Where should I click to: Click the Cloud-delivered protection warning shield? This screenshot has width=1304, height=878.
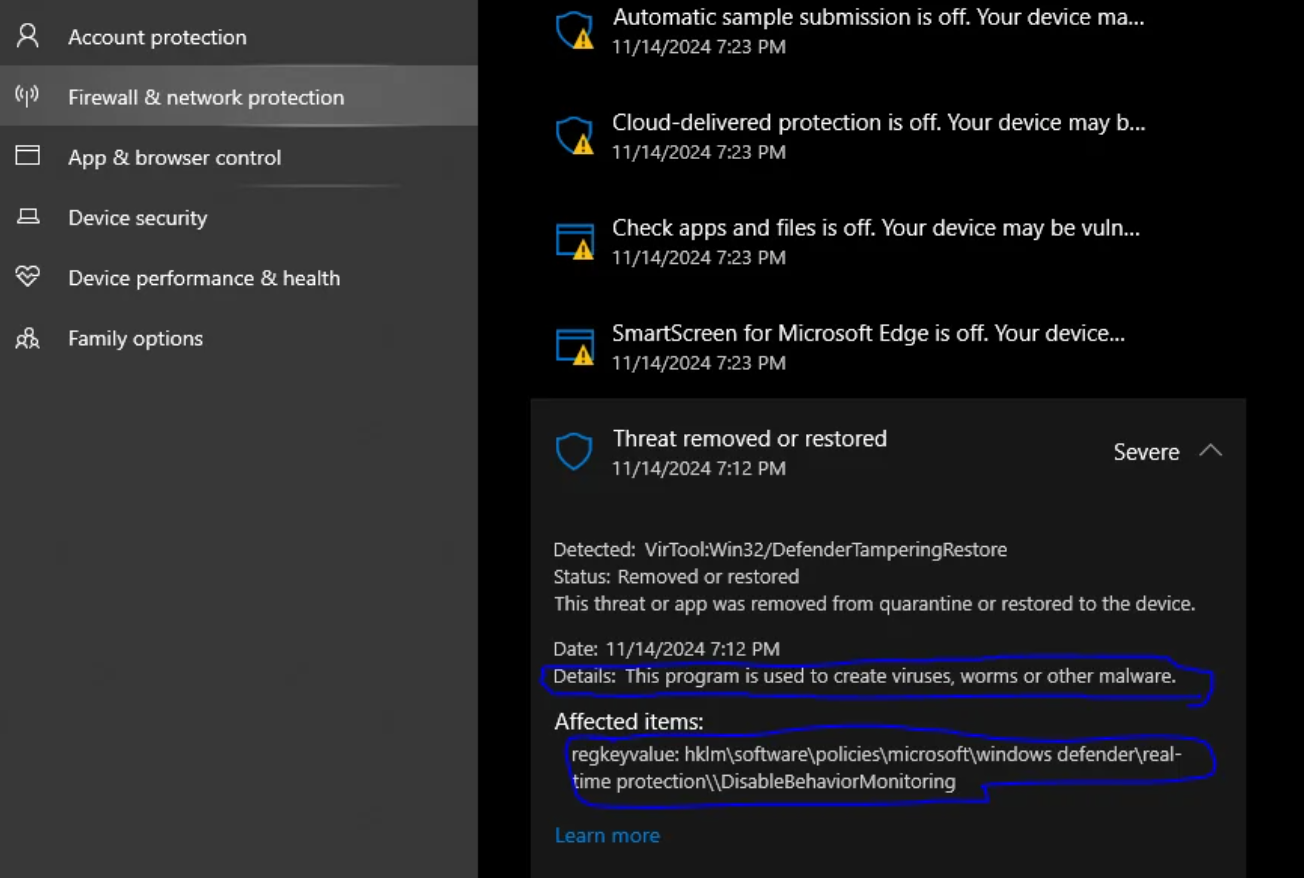(x=574, y=135)
